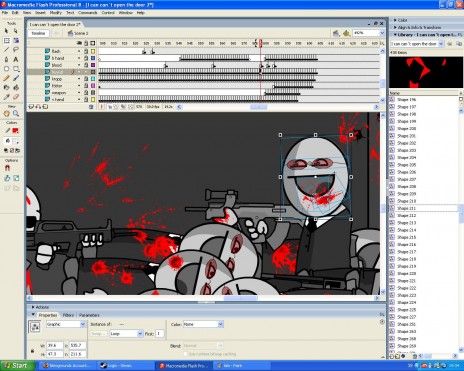Click the Edit Scene icon above the timeline
The height and width of the screenshot is (371, 464).
click(336, 33)
